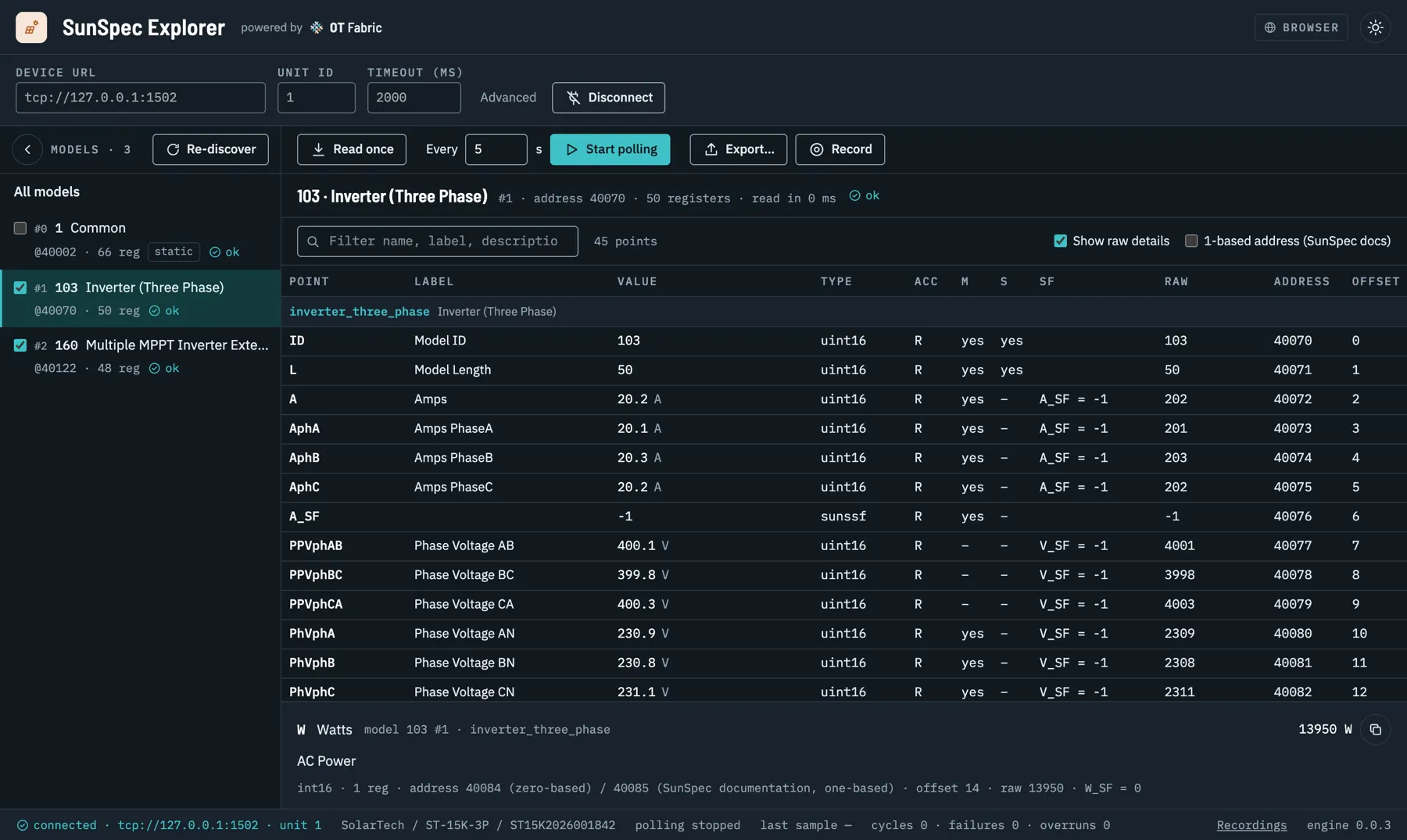Open Advanced connection options
This screenshot has height=840, width=1407.
tap(508, 98)
